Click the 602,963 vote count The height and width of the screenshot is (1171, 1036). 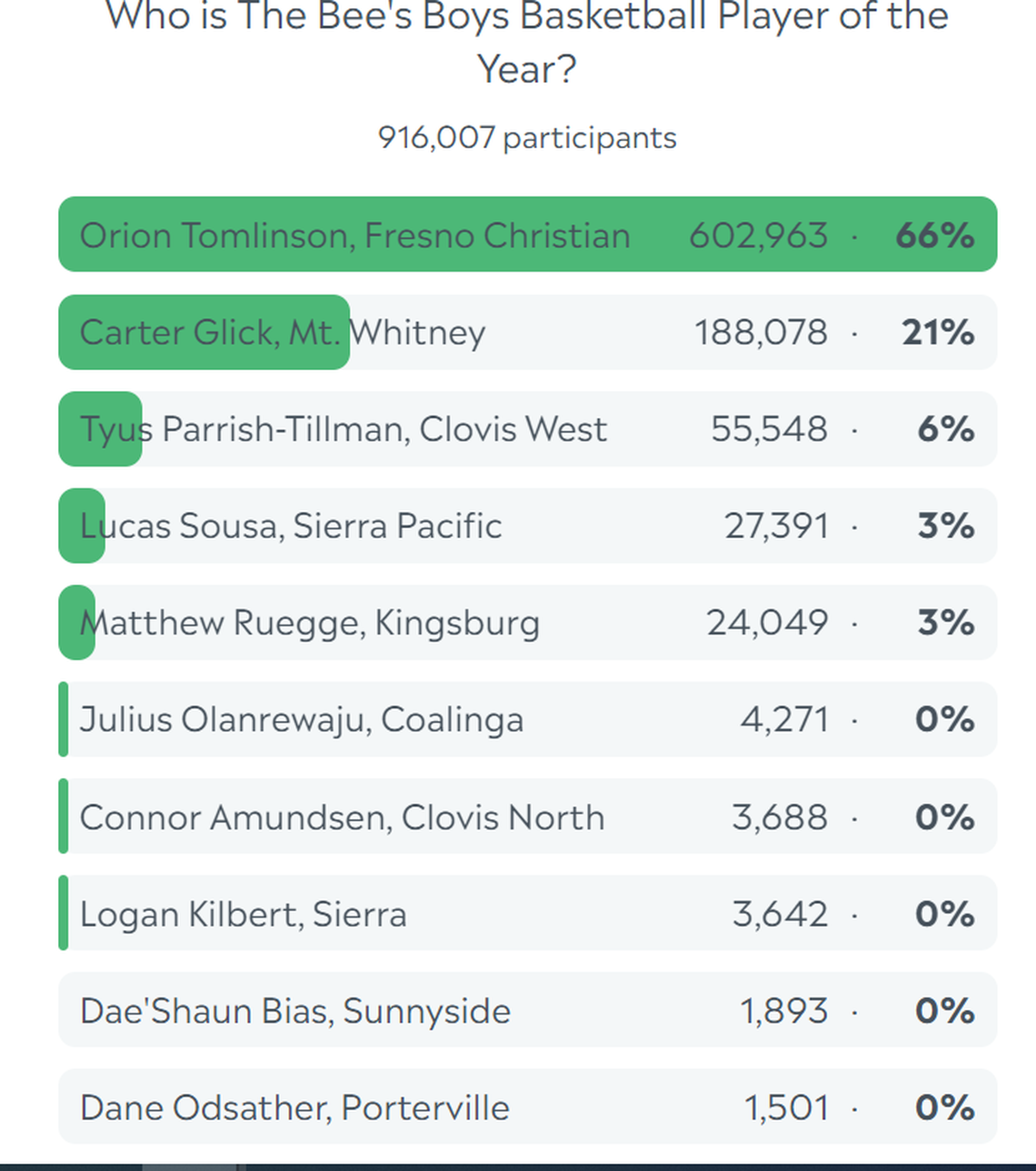coord(759,235)
